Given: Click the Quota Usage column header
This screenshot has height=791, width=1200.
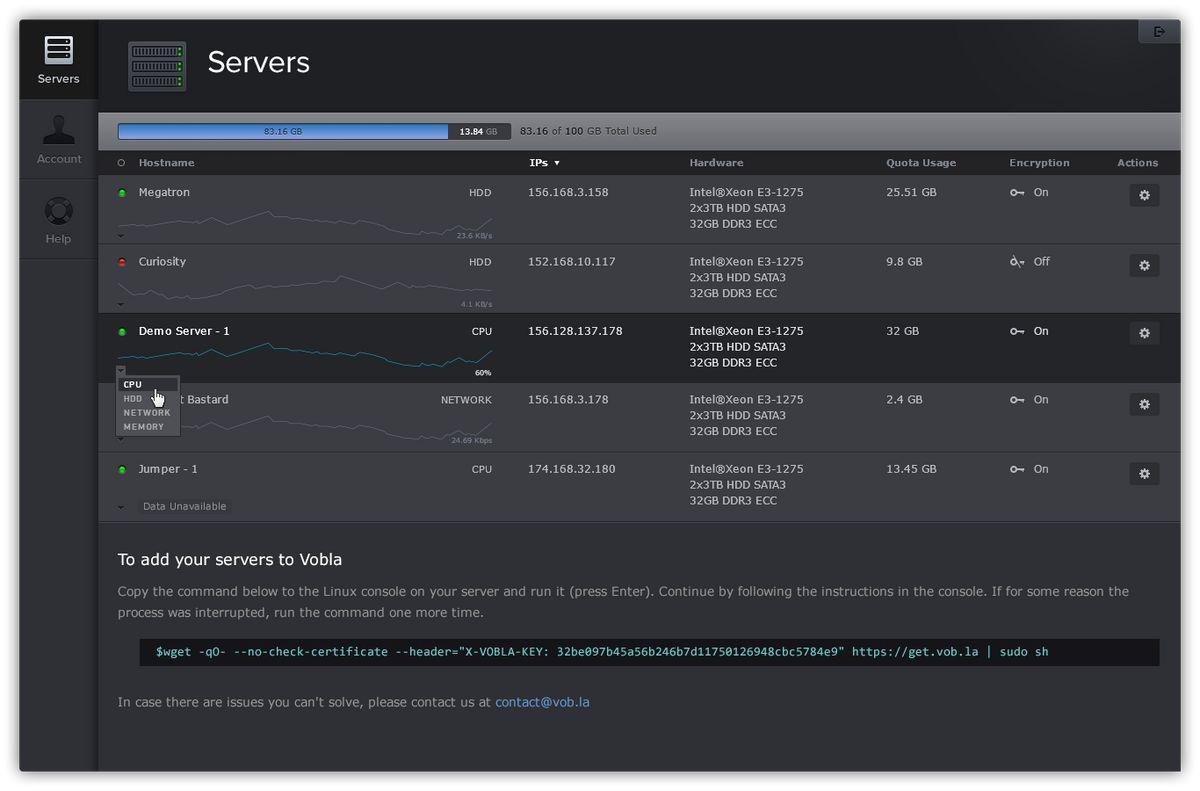Looking at the screenshot, I should (921, 163).
